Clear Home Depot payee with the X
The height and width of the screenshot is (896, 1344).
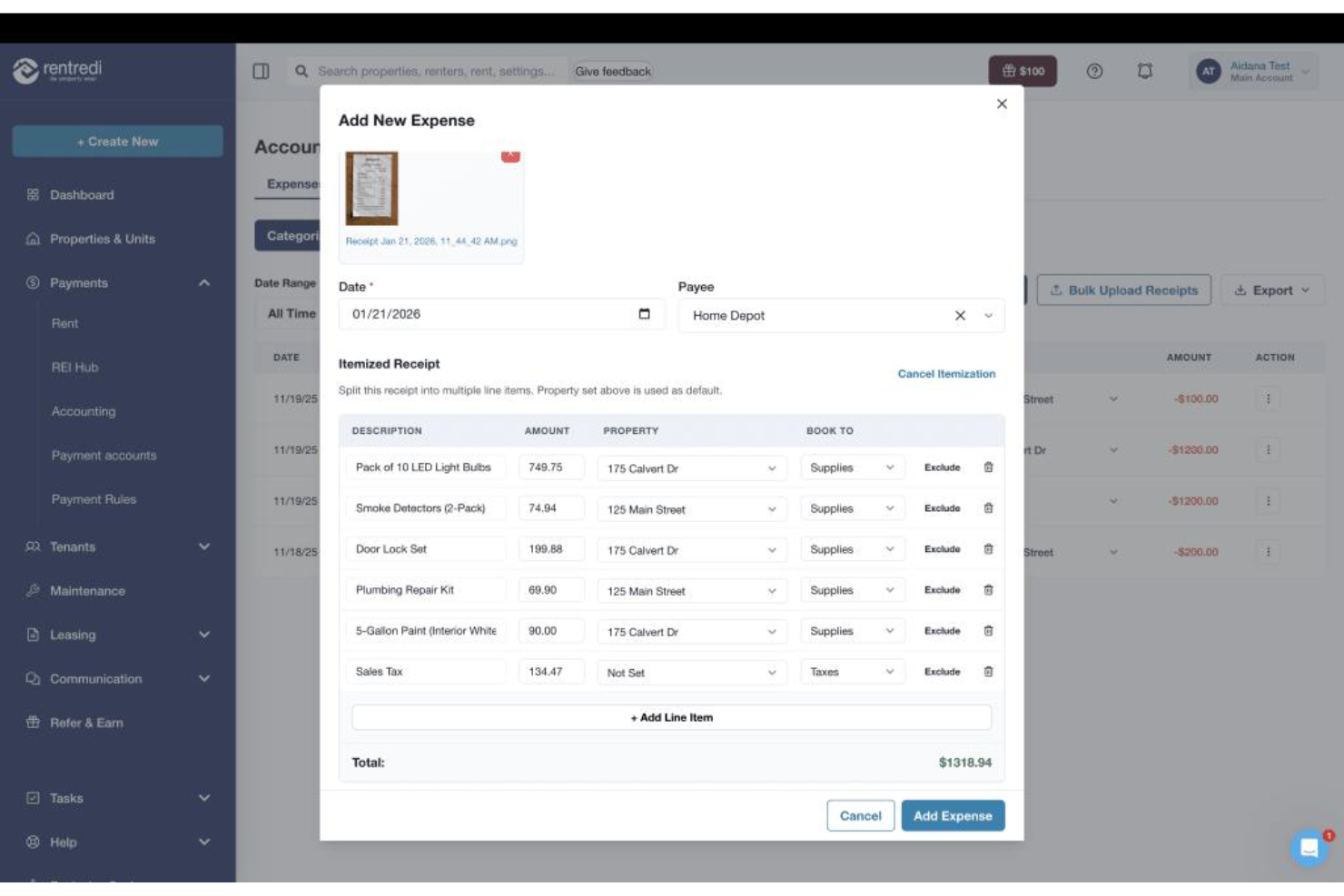point(959,315)
